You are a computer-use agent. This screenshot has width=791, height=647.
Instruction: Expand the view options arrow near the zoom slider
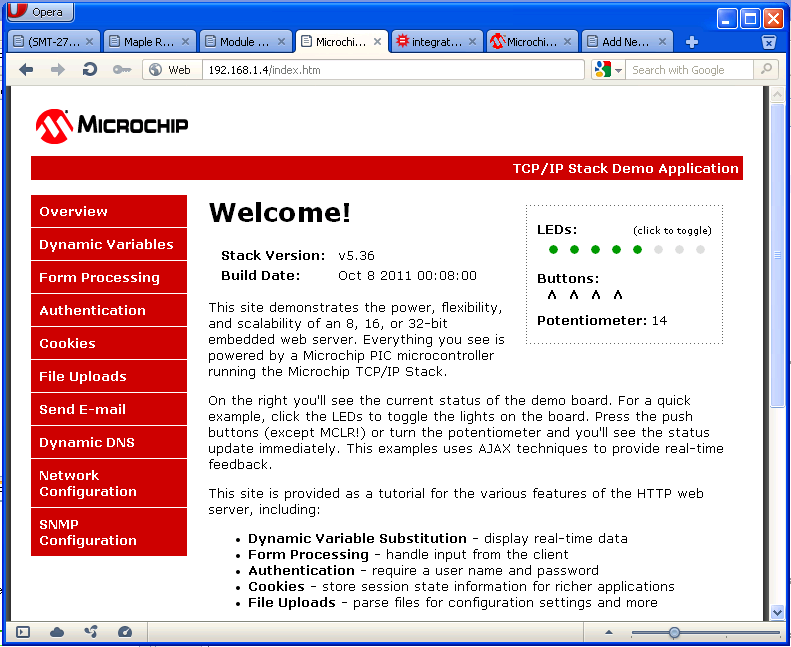coord(609,632)
